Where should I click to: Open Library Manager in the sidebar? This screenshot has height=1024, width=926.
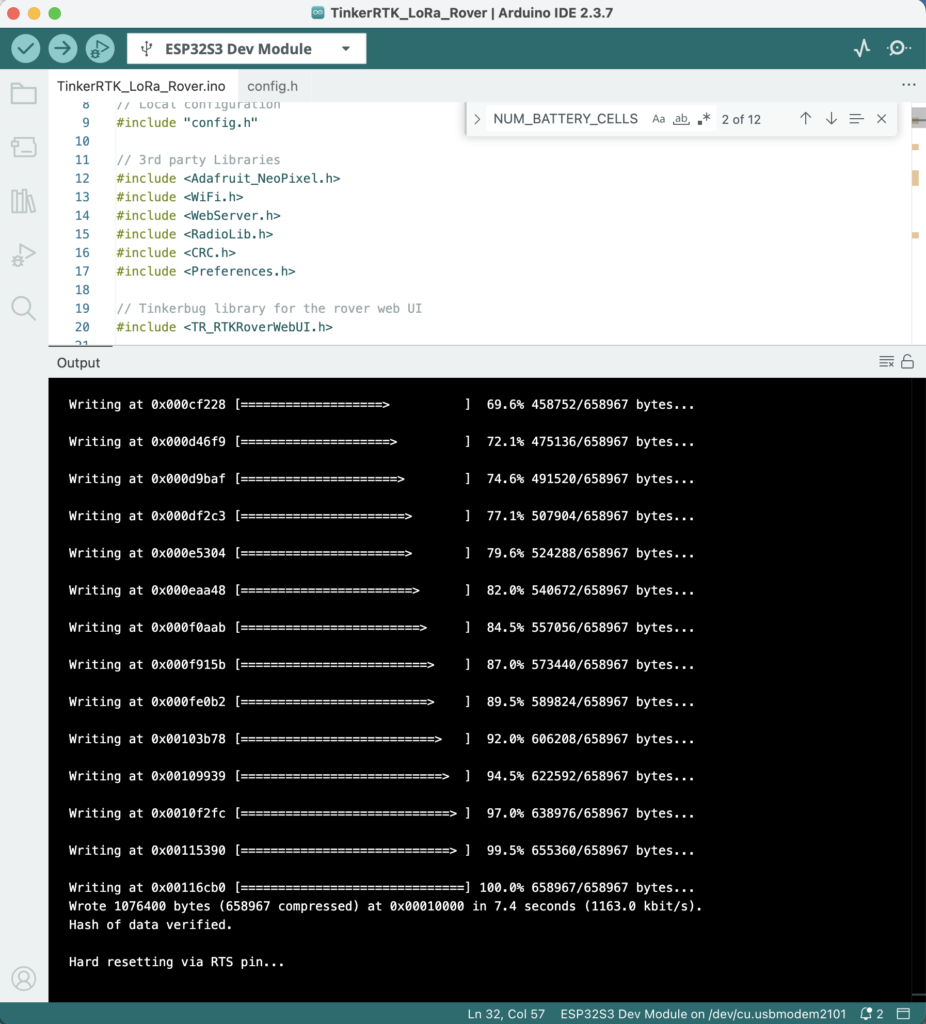(x=23, y=201)
